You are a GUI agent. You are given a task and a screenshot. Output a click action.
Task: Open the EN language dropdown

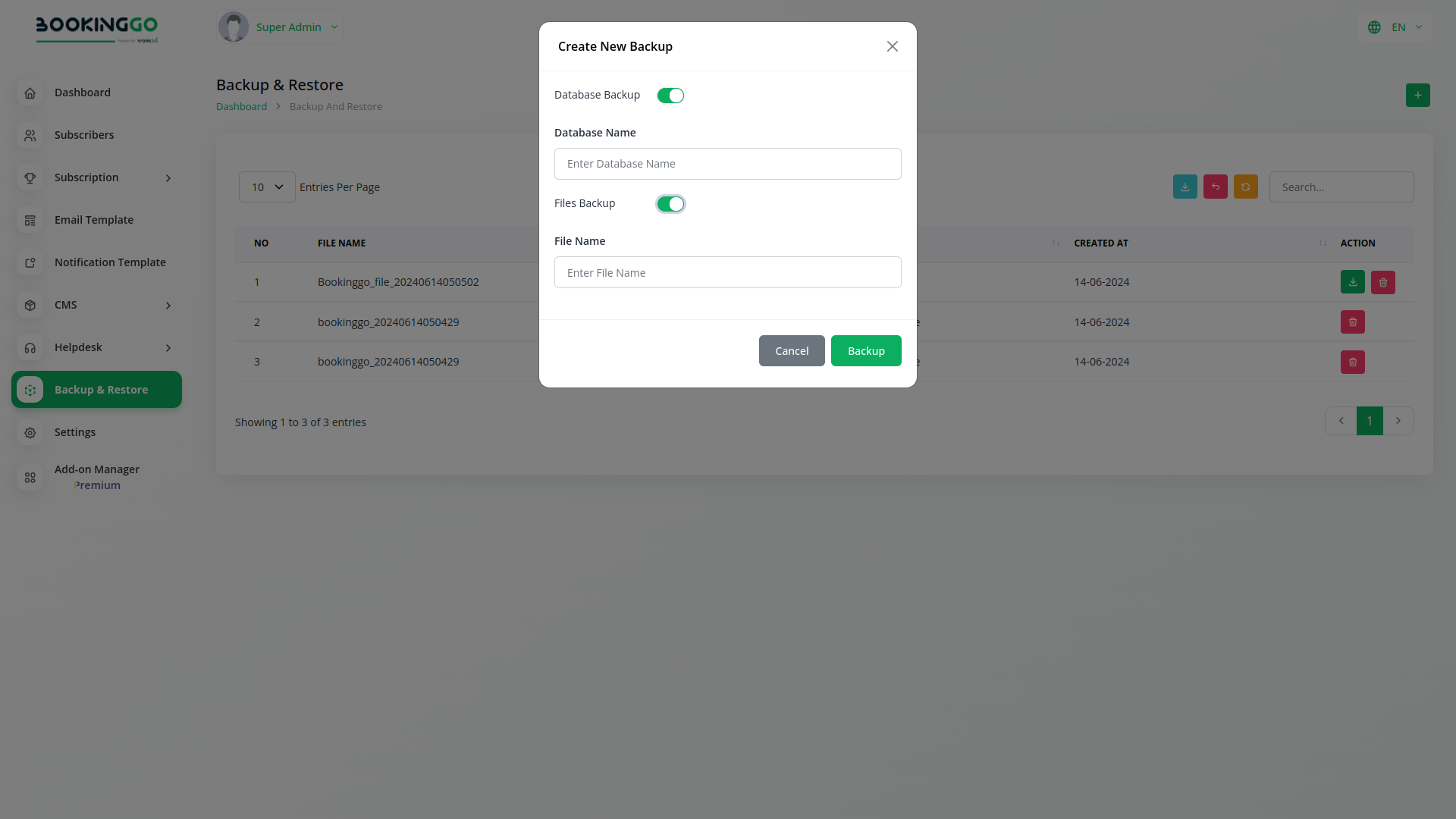[x=1395, y=27]
